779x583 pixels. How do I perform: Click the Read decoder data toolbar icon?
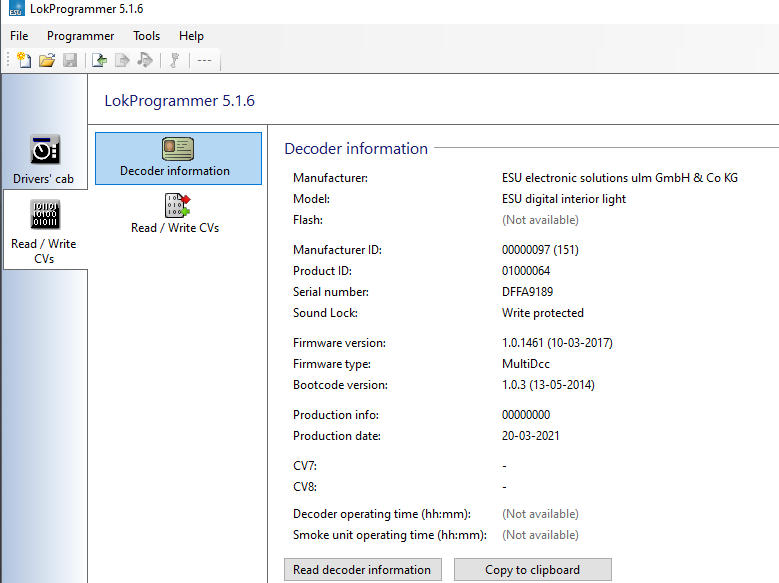pos(99,60)
